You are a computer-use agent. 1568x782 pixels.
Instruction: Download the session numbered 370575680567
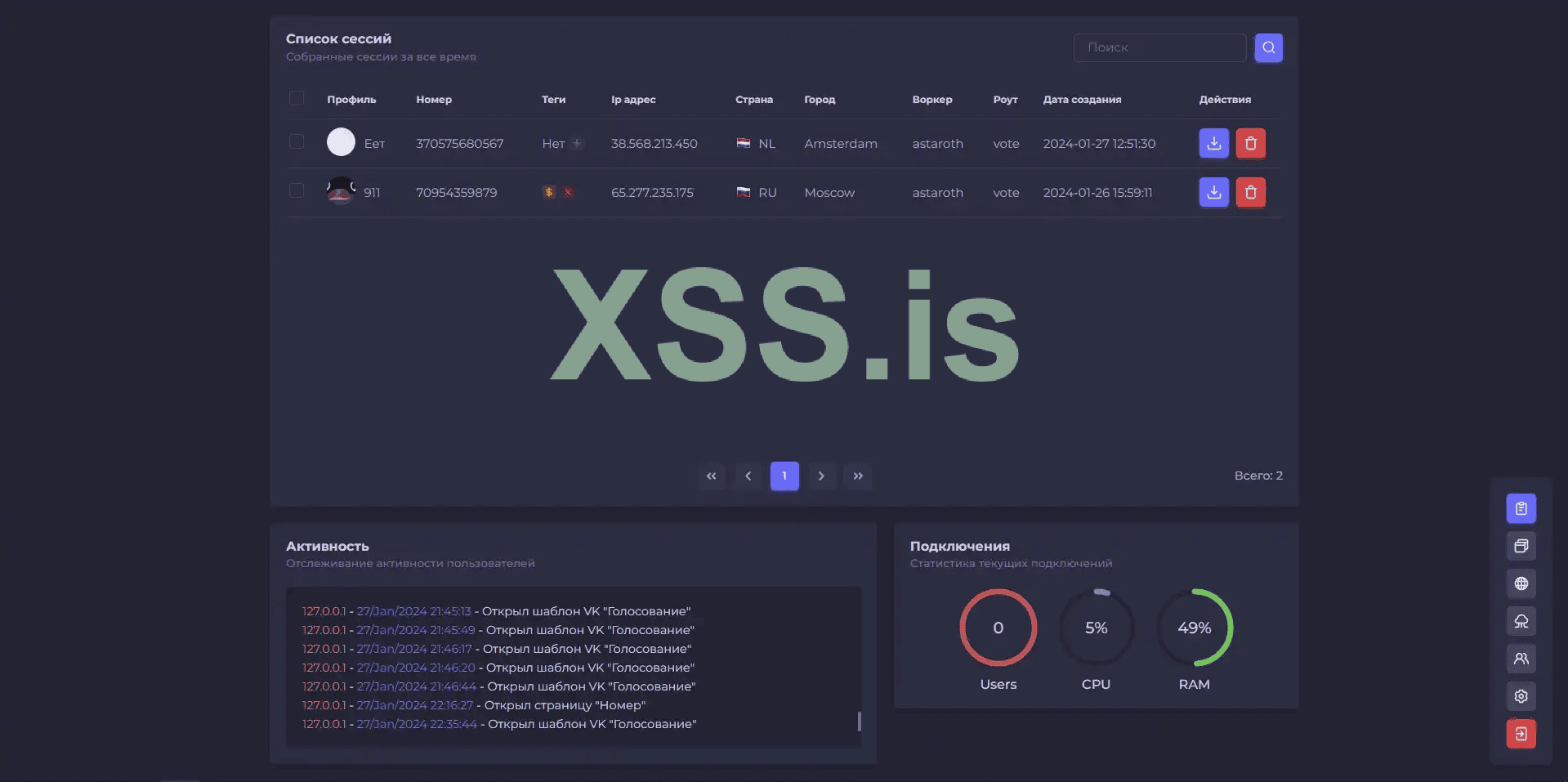tap(1213, 143)
